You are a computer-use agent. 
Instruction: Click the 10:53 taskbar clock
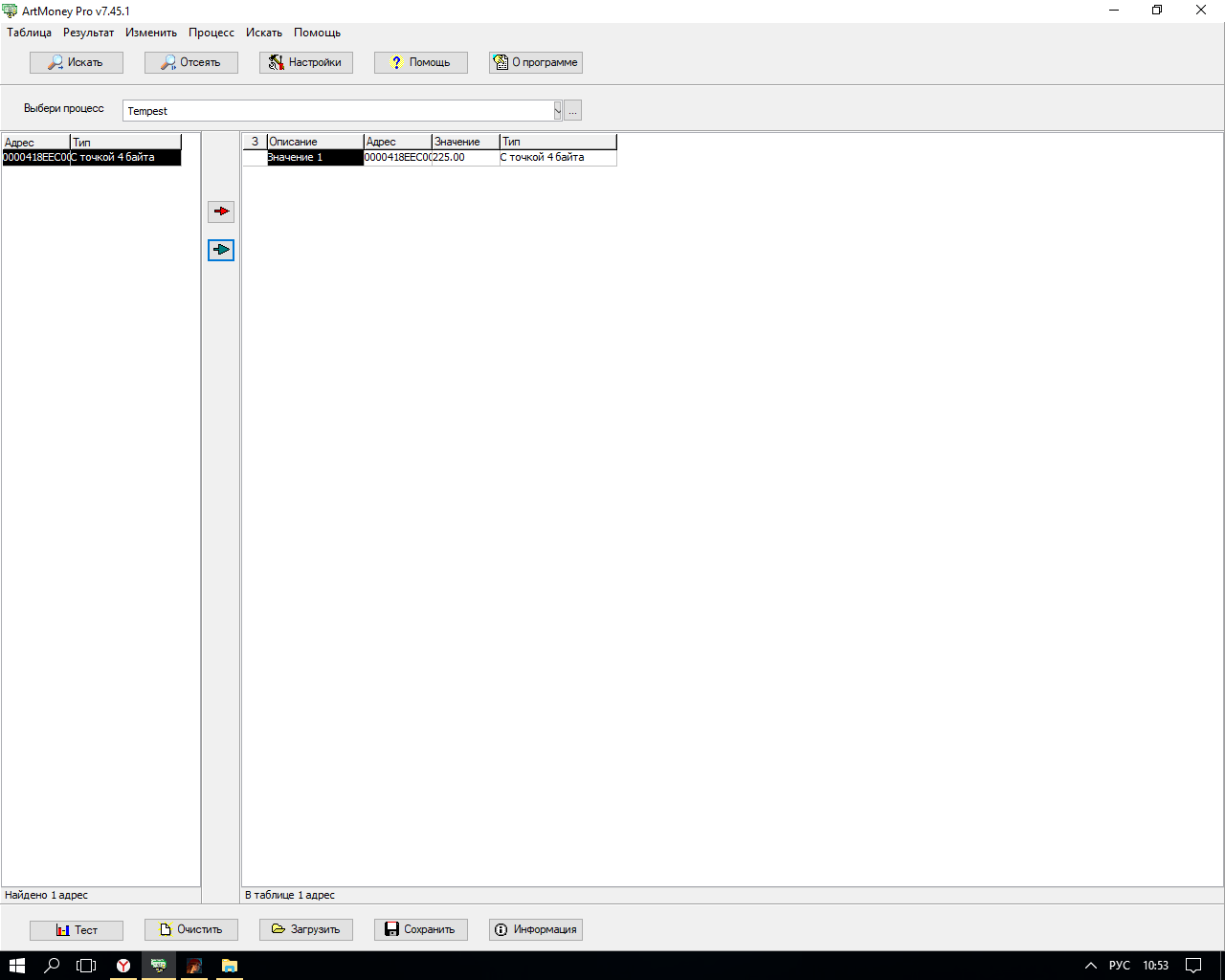1156,966
